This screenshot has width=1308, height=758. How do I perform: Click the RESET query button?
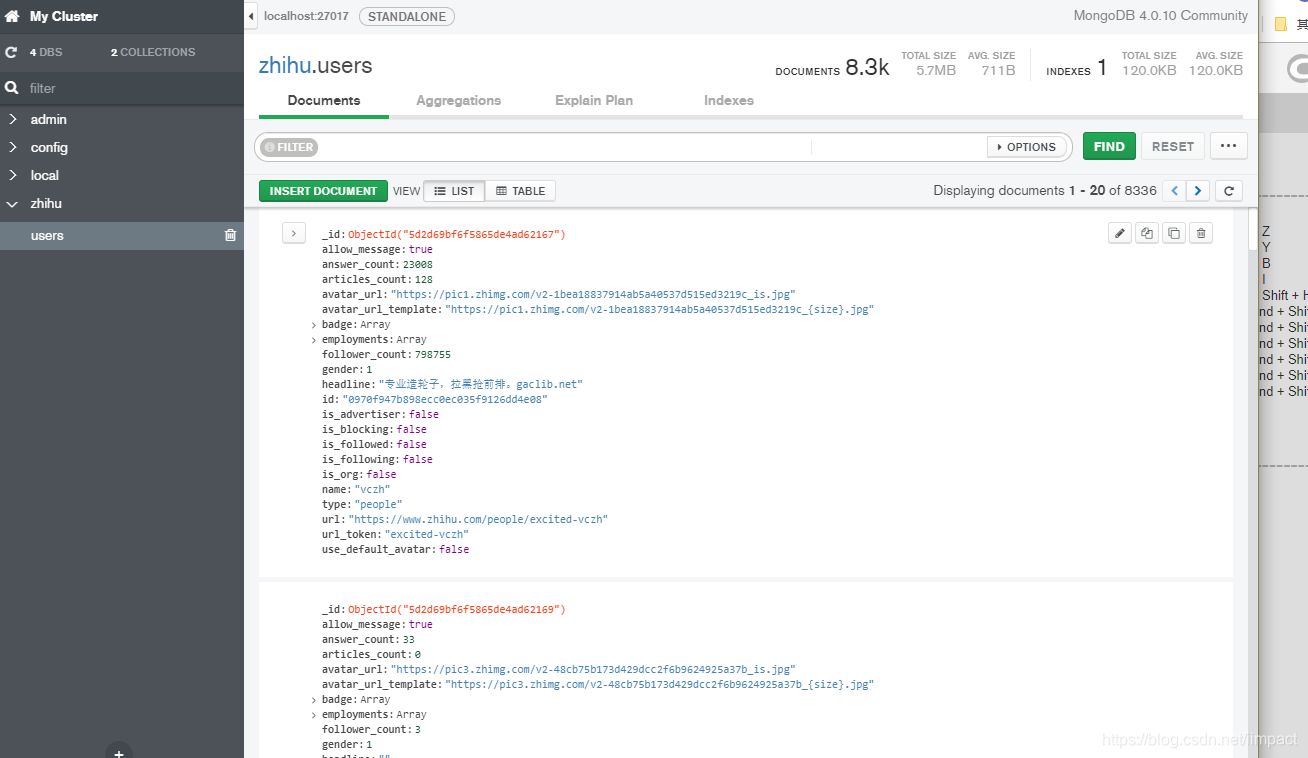tap(1173, 146)
